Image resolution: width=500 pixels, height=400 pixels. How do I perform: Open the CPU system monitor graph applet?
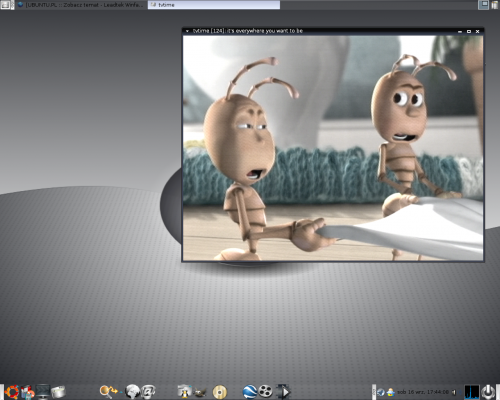pyautogui.click(x=472, y=392)
